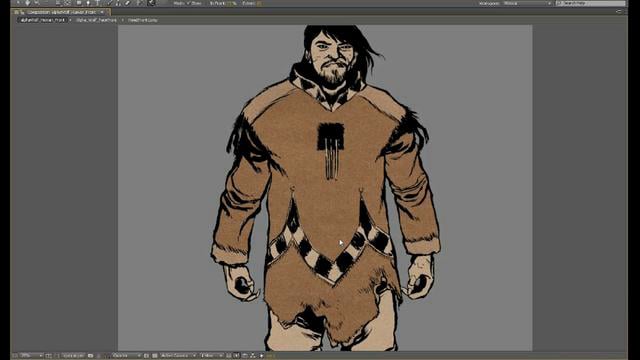This screenshot has height=360, width=640.
Task: Switch to the alphawolf_human_front composition tab
Action: click(x=61, y=12)
